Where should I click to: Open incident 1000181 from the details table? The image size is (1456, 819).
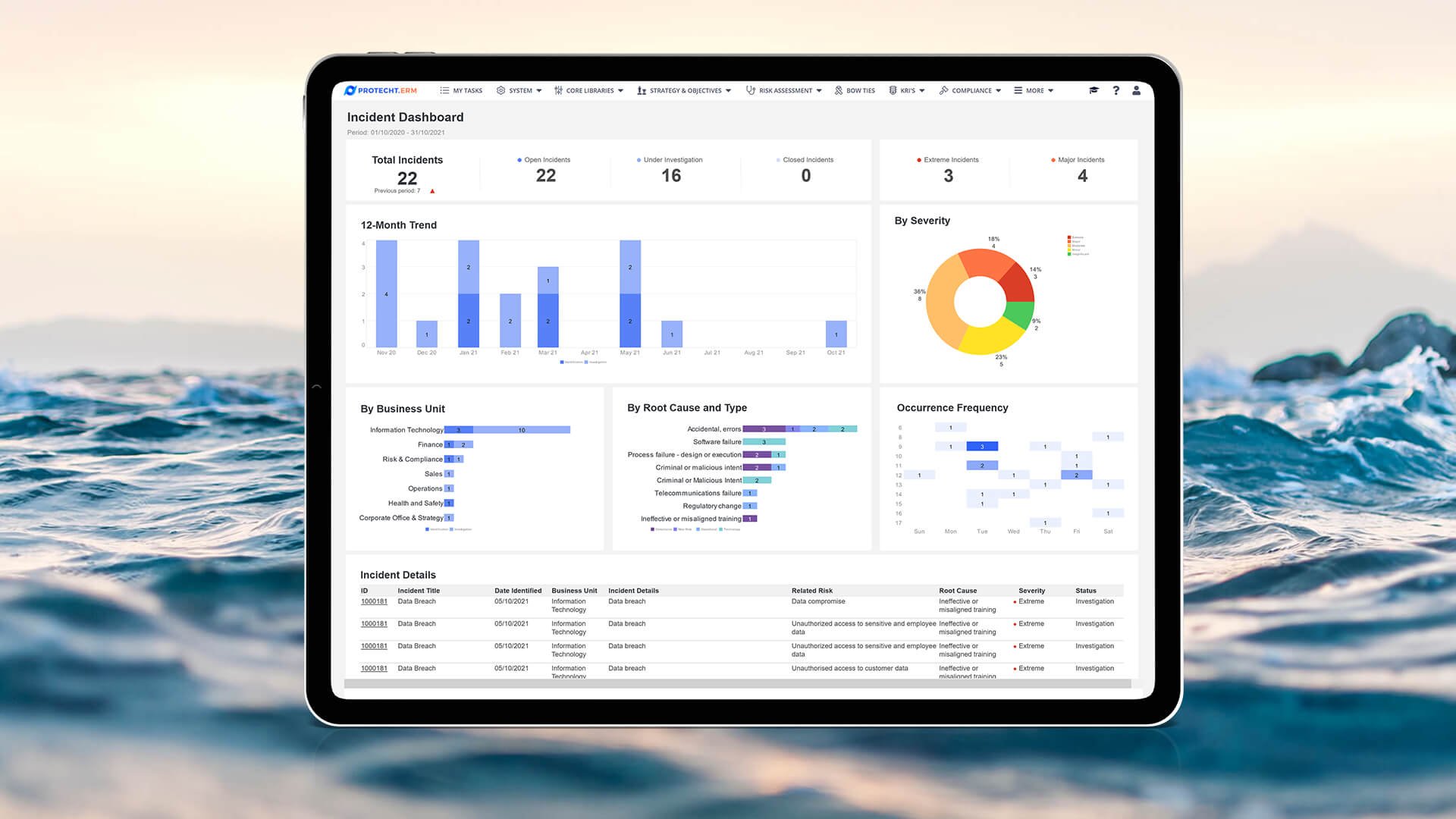(x=373, y=601)
